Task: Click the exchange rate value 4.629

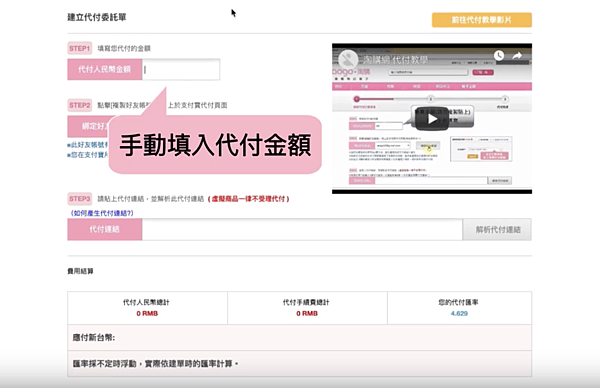Action: pyautogui.click(x=459, y=313)
